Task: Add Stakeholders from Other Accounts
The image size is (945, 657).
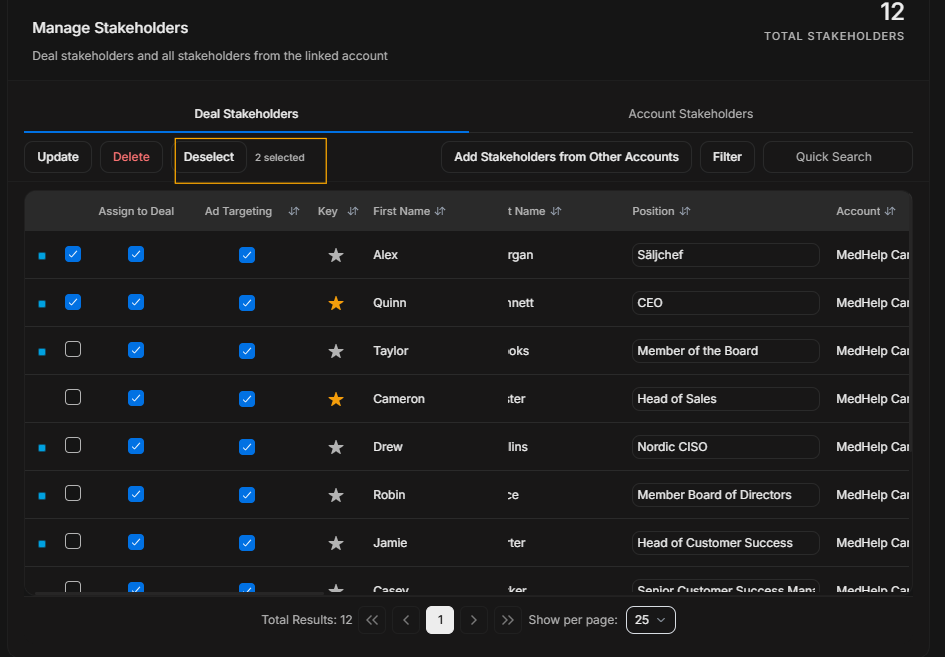Action: tap(567, 157)
